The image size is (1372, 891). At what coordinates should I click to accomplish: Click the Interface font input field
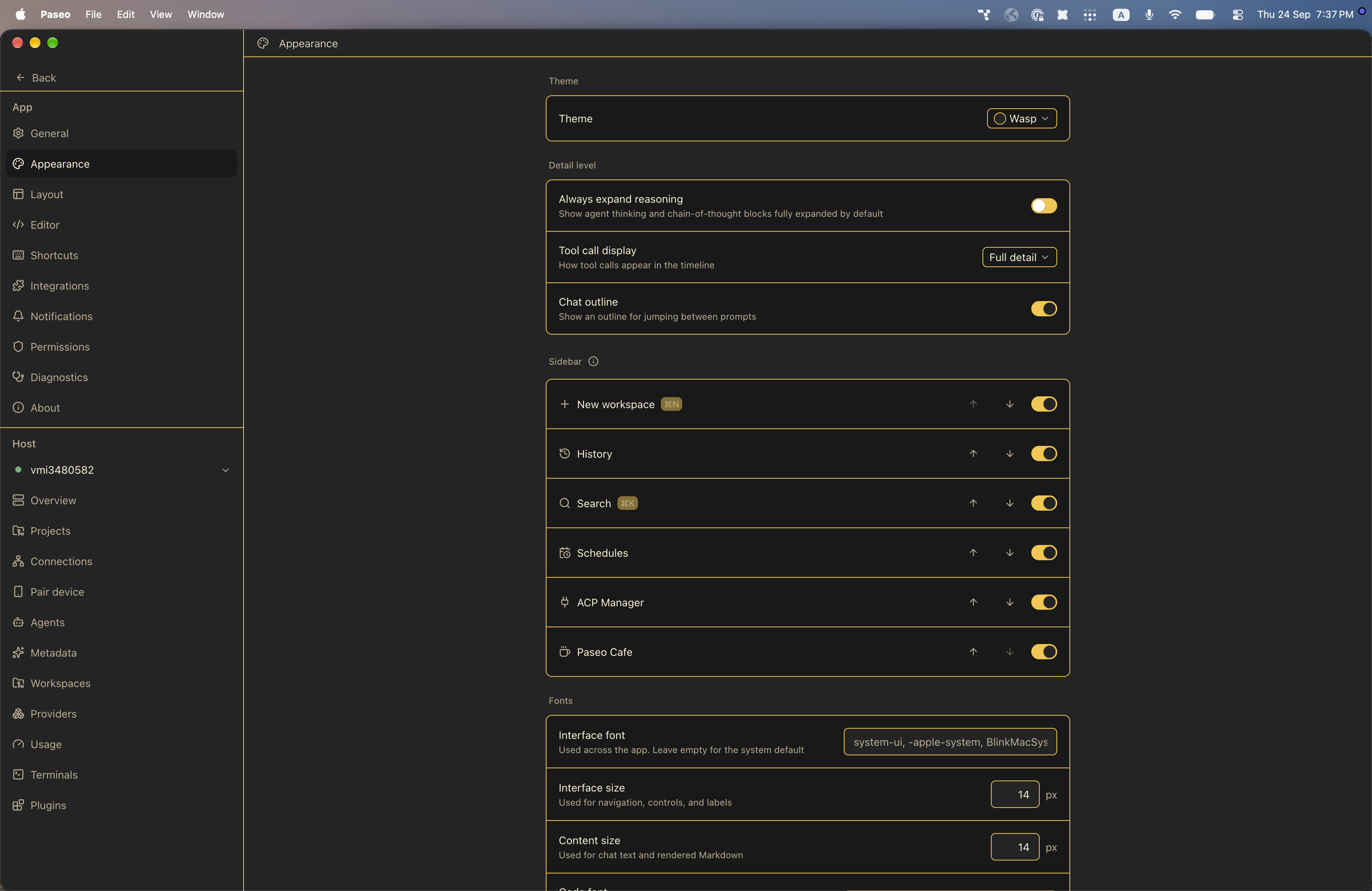click(x=950, y=742)
